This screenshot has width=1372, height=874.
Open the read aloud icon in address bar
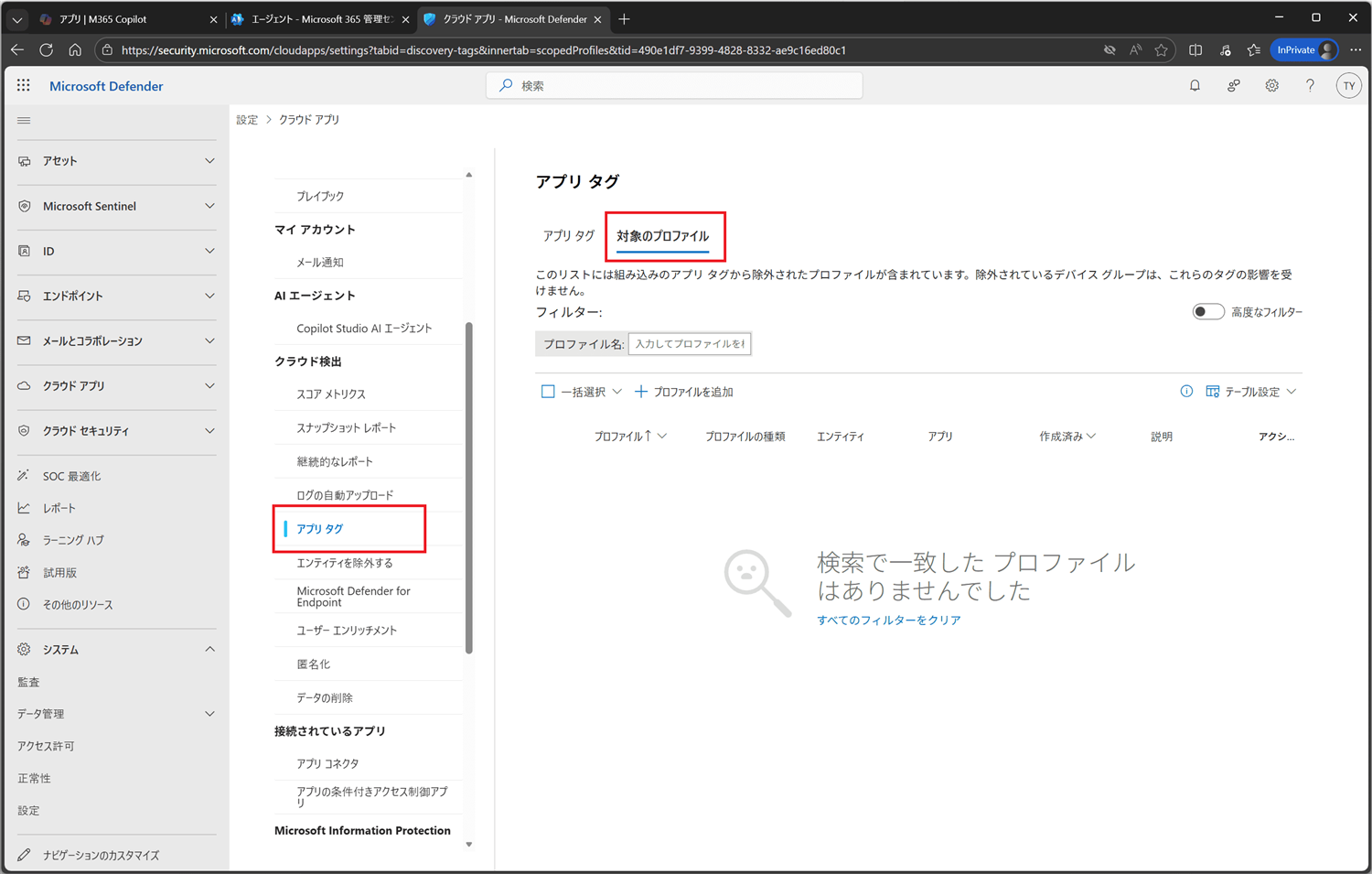click(1135, 50)
